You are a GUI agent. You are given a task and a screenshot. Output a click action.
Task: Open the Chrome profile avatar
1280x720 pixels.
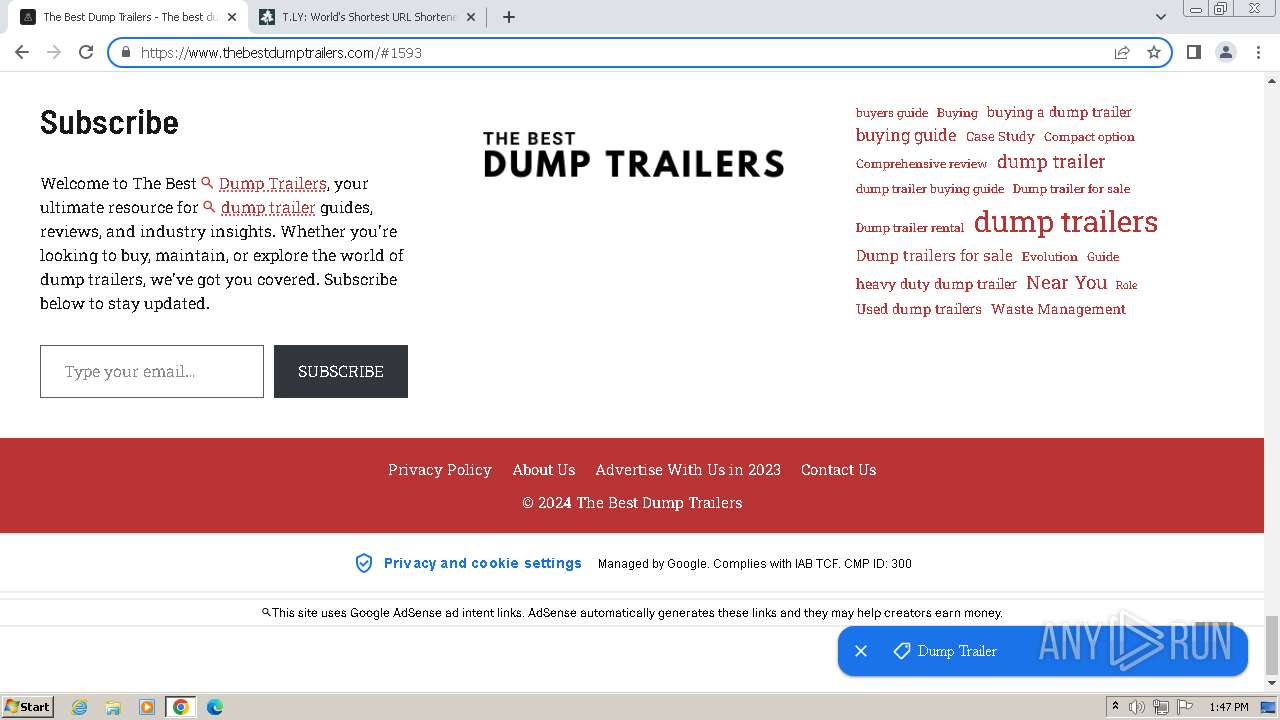[1225, 52]
